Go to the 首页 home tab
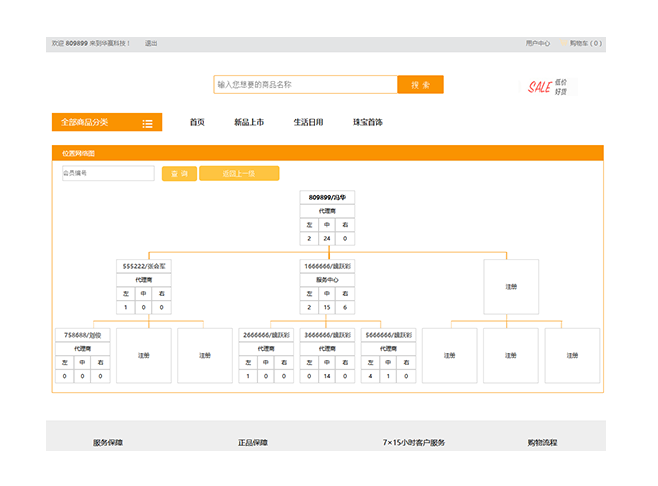 tap(197, 122)
